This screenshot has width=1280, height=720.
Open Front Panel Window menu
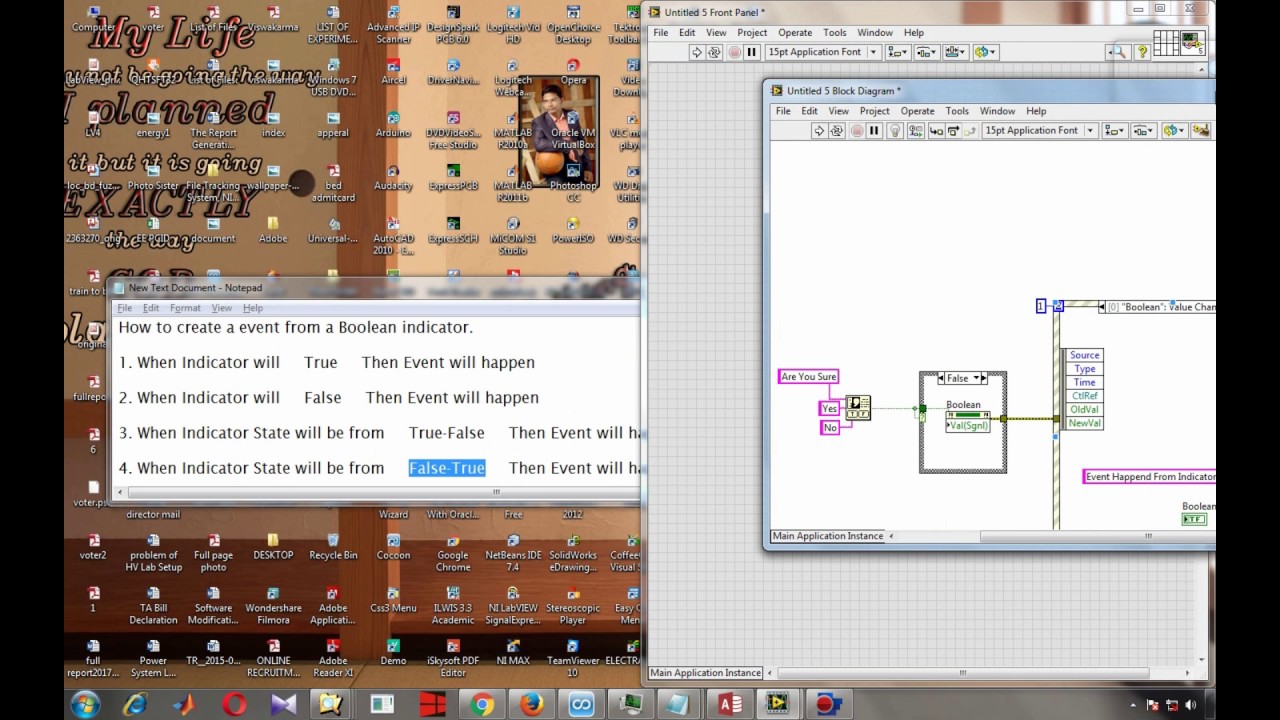[x=875, y=33]
